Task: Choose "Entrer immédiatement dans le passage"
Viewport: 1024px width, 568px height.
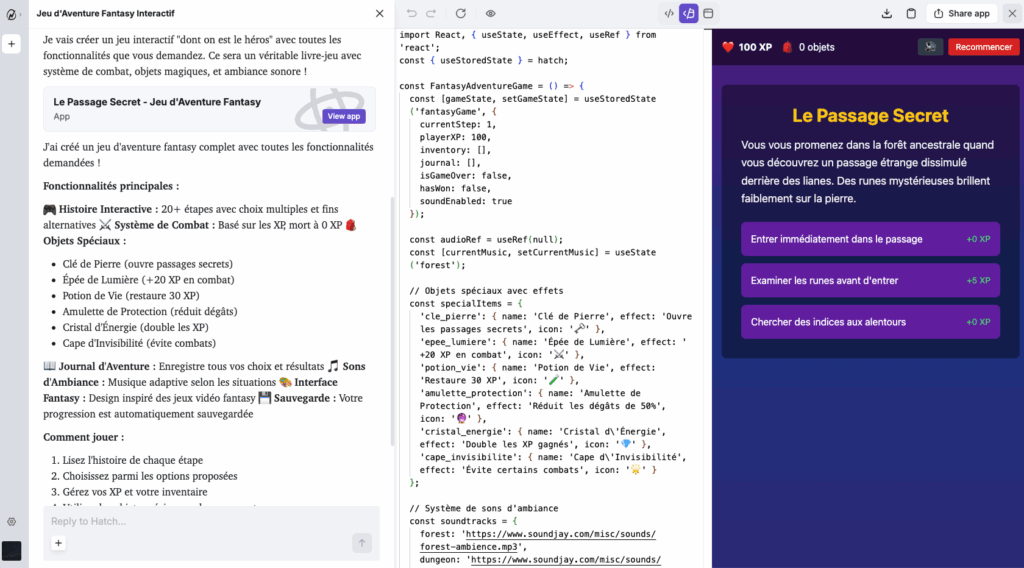Action: [x=870, y=239]
